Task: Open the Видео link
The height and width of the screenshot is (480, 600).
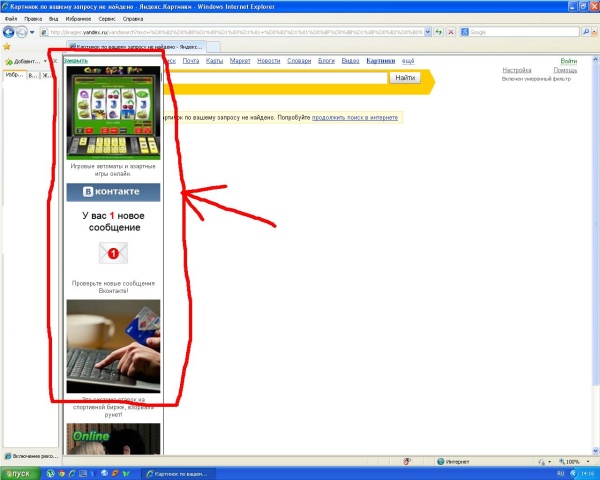Action: tap(350, 61)
